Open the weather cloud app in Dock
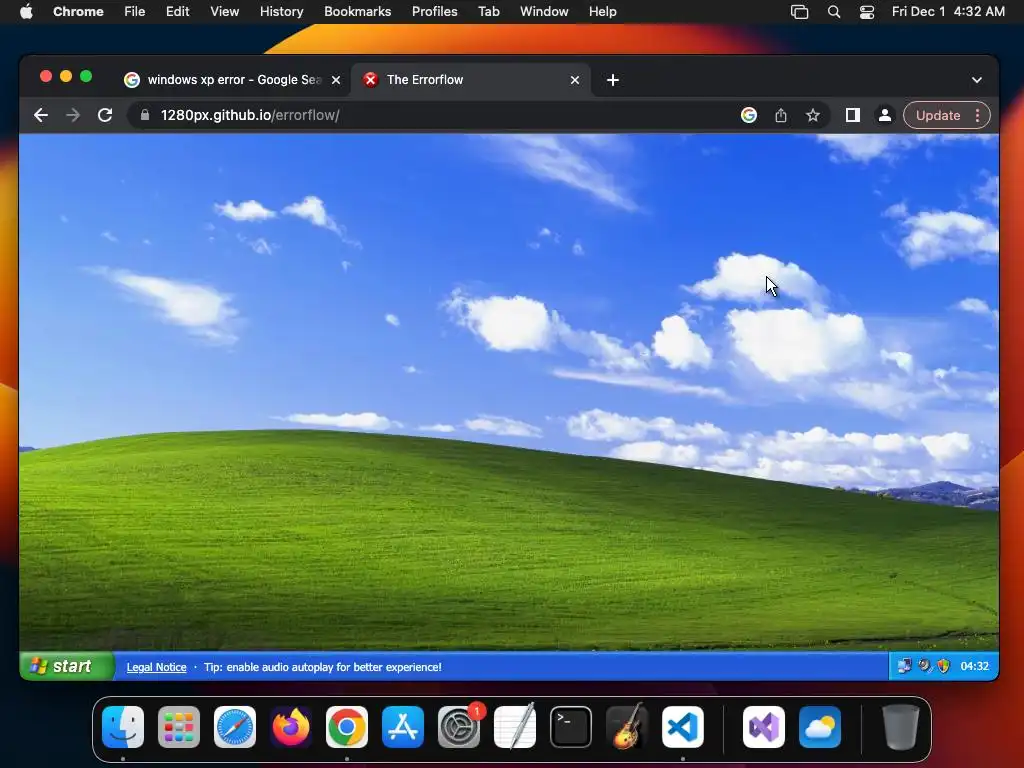This screenshot has height=768, width=1024. (820, 727)
